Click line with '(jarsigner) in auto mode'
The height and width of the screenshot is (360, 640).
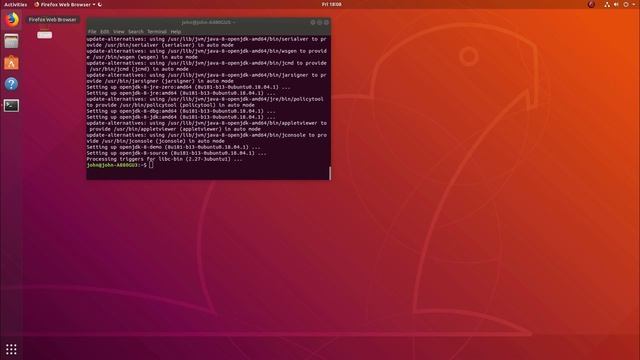point(160,81)
